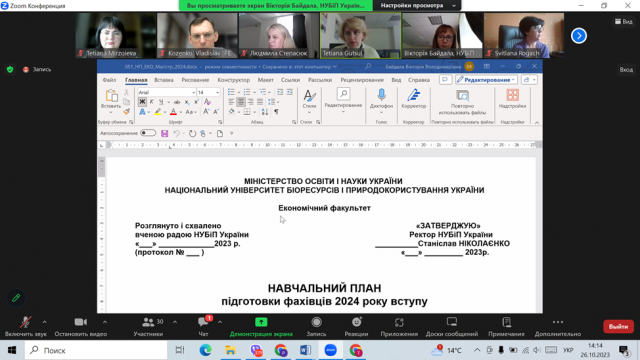Show next video thumbnails with blue arrow
Screen dimensions: 640x360
(x=579, y=36)
